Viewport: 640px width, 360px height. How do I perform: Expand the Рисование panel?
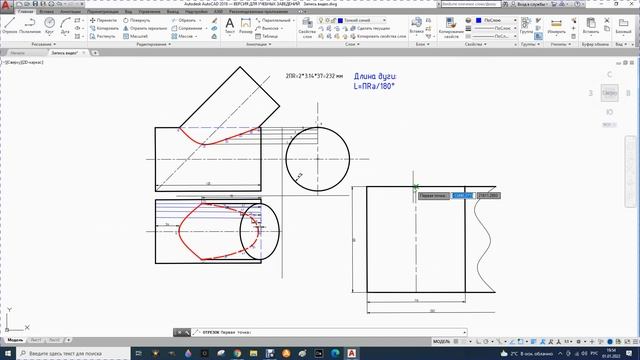pos(43,44)
